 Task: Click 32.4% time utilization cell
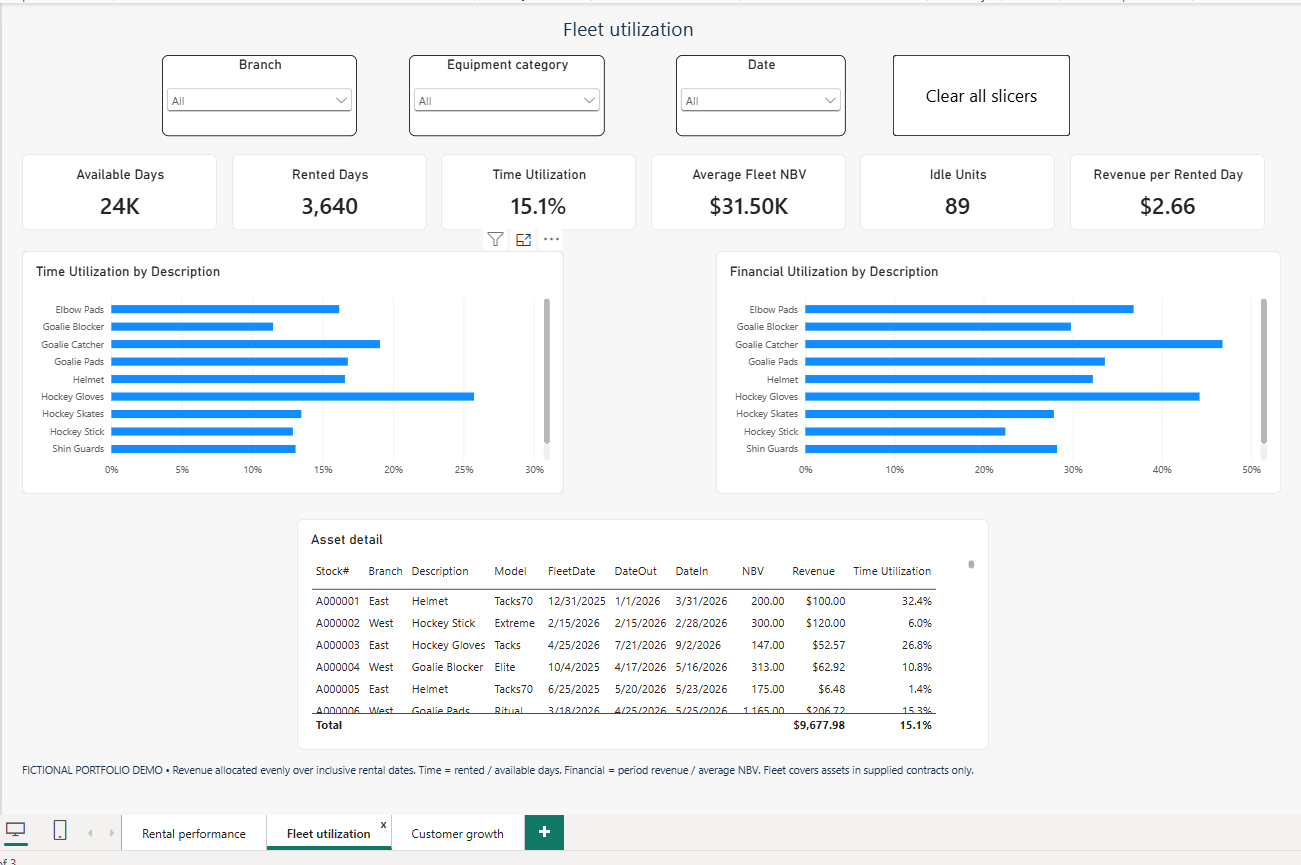pos(916,601)
